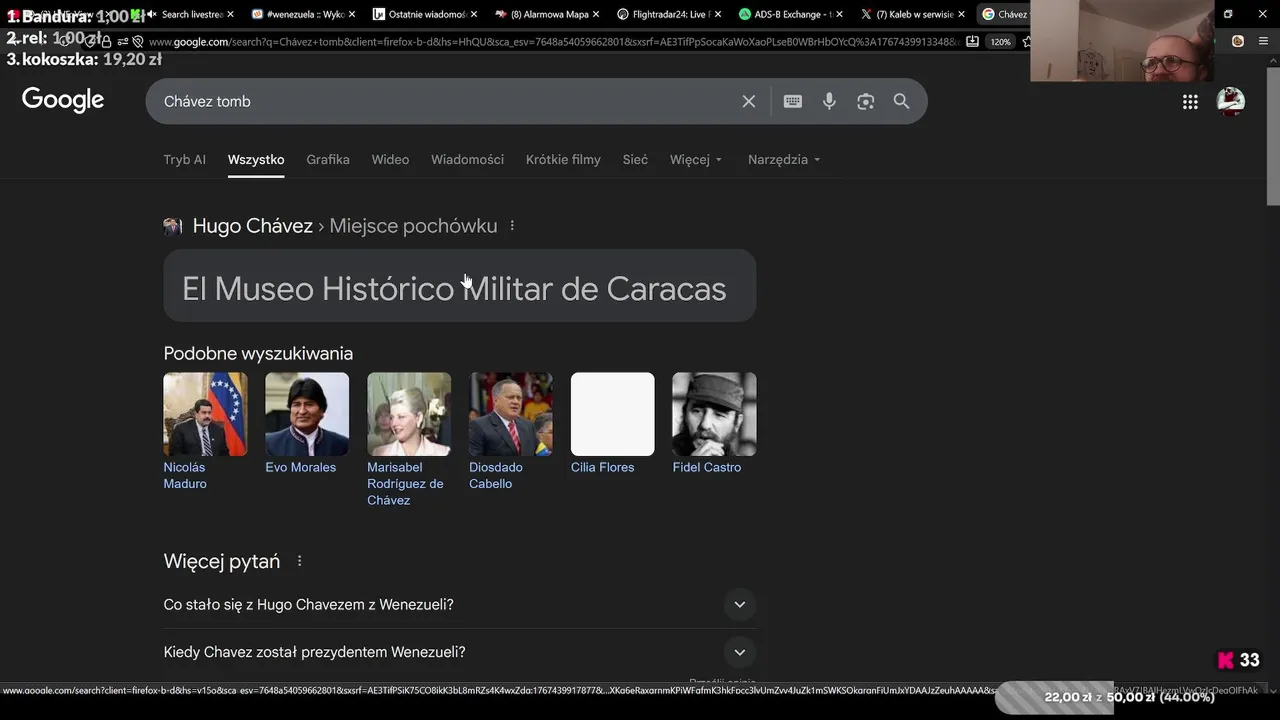Open Nicolás Maduro related search thumbnail
This screenshot has height=720, width=1280.
205,414
